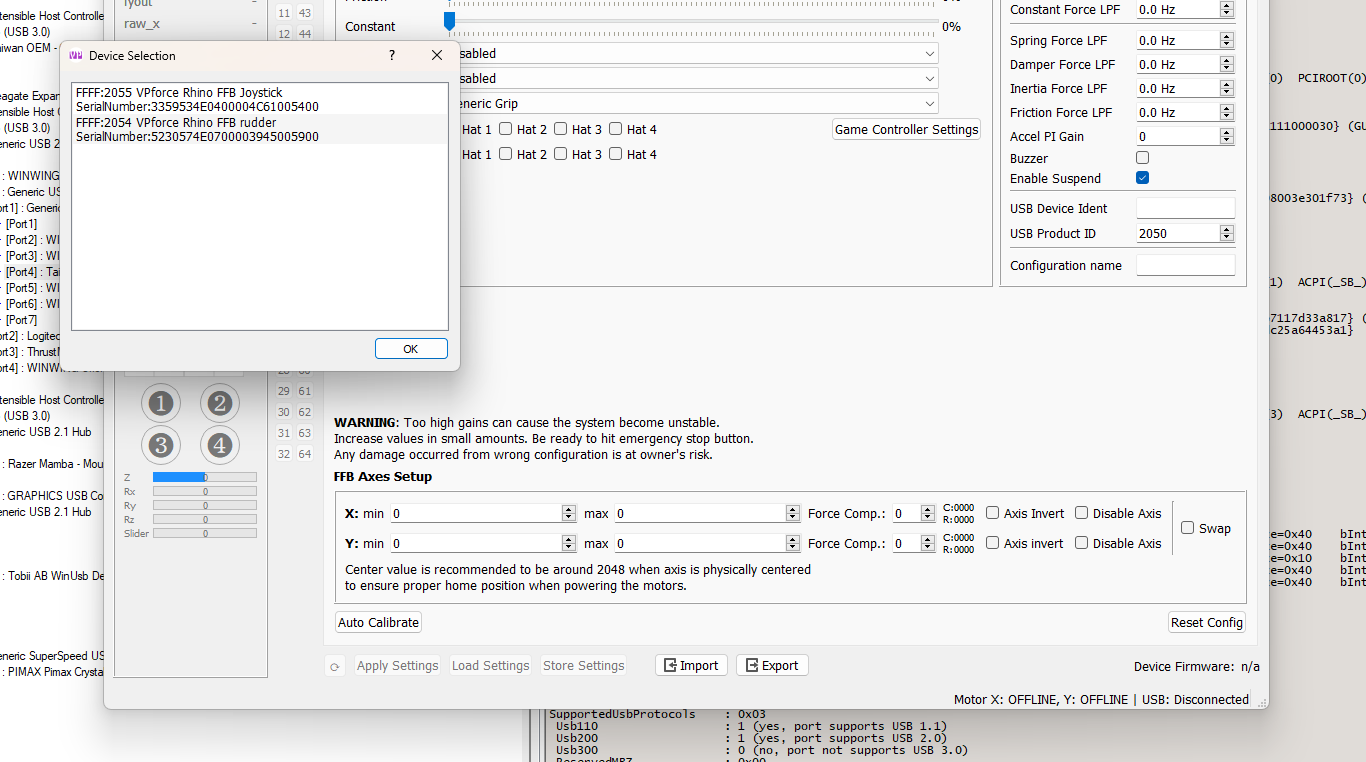Select the VPforce Rhino FFB Joystick device

click(x=260, y=99)
